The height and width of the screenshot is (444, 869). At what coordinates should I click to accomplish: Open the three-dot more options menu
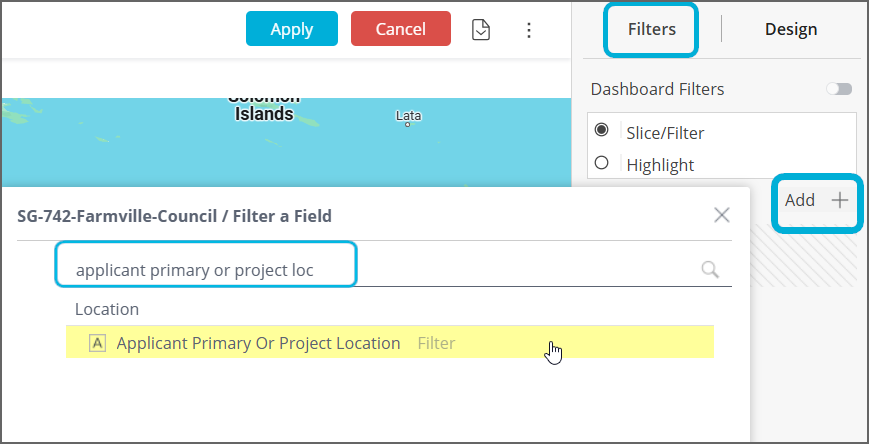(530, 30)
